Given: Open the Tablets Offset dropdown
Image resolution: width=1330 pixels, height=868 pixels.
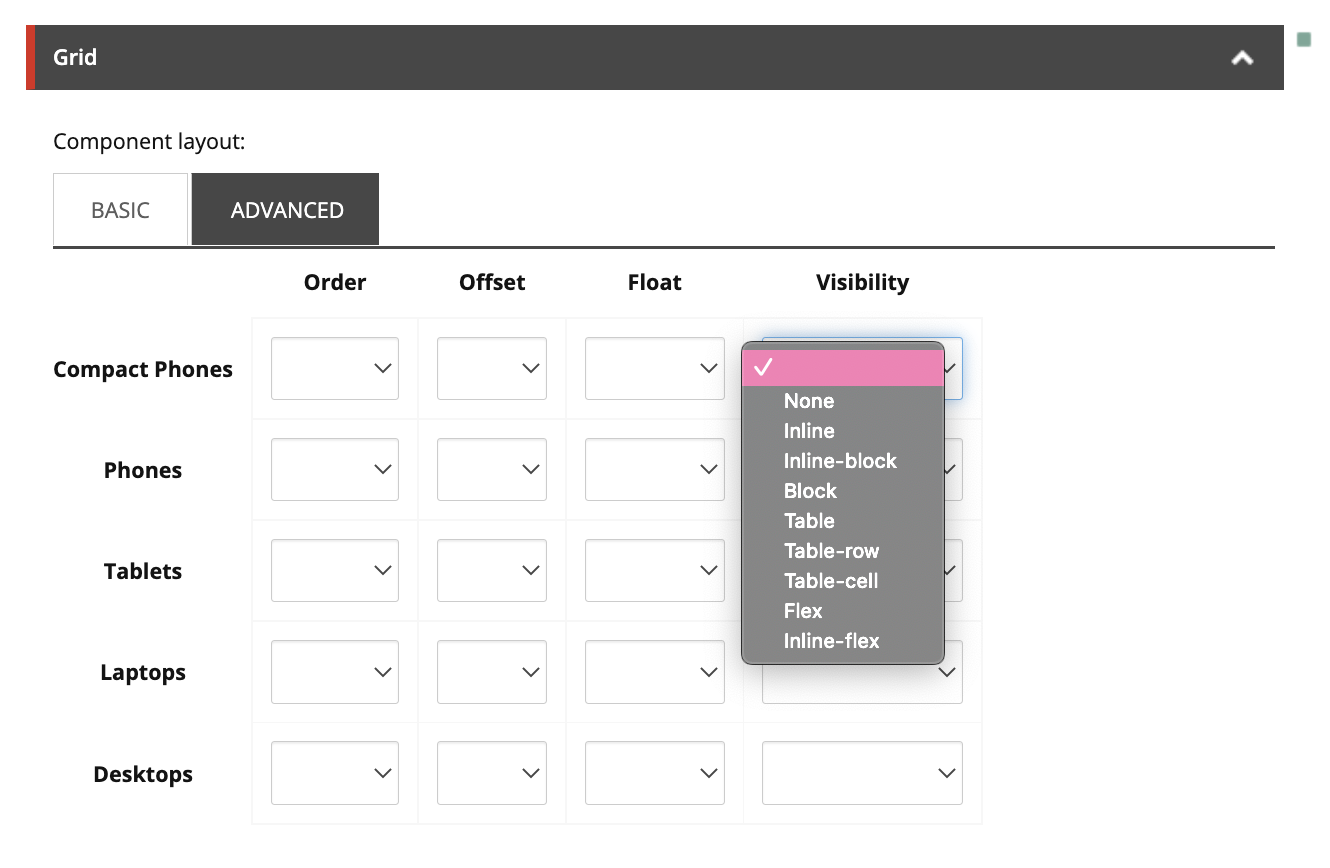Looking at the screenshot, I should [x=492, y=571].
